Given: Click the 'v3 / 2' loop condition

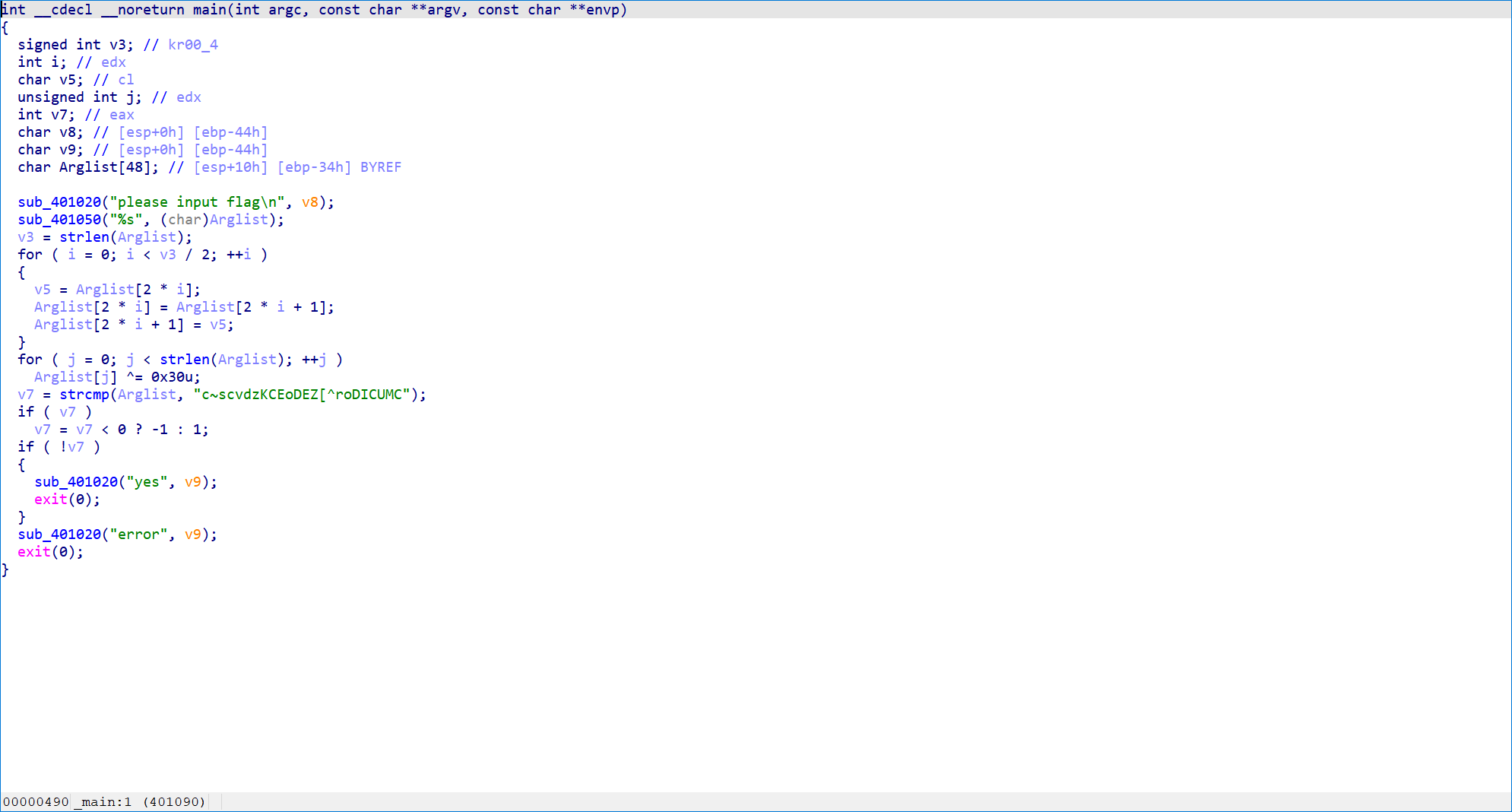Looking at the screenshot, I should pyautogui.click(x=185, y=255).
